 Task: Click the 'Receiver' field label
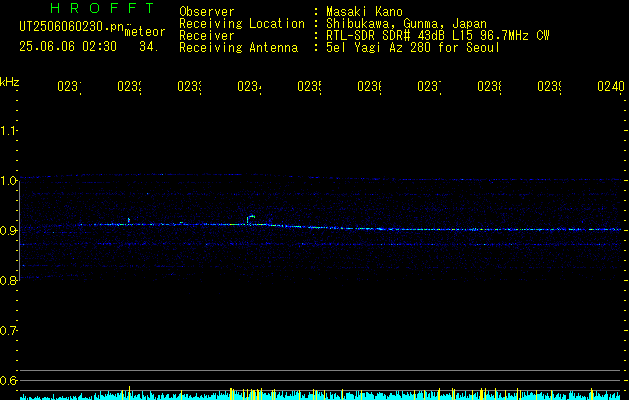pyautogui.click(x=207, y=36)
